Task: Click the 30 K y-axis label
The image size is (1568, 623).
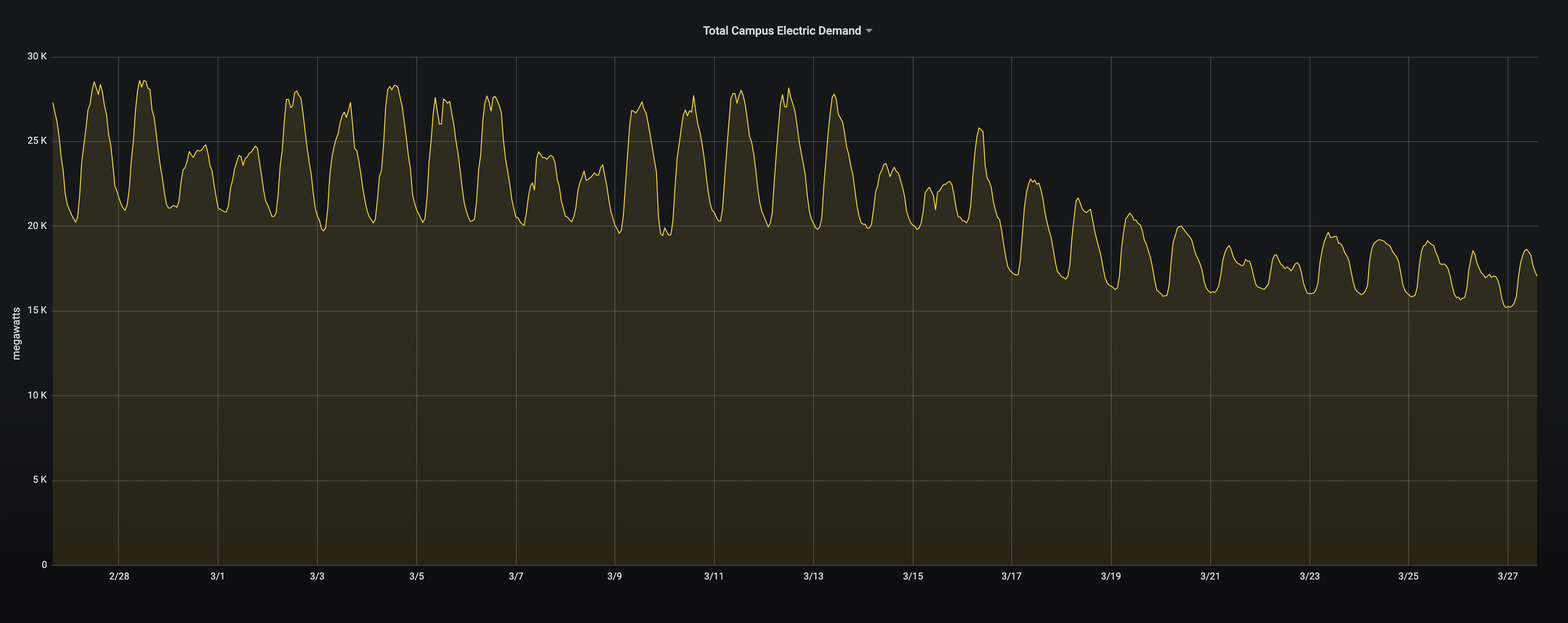Action: (x=36, y=57)
